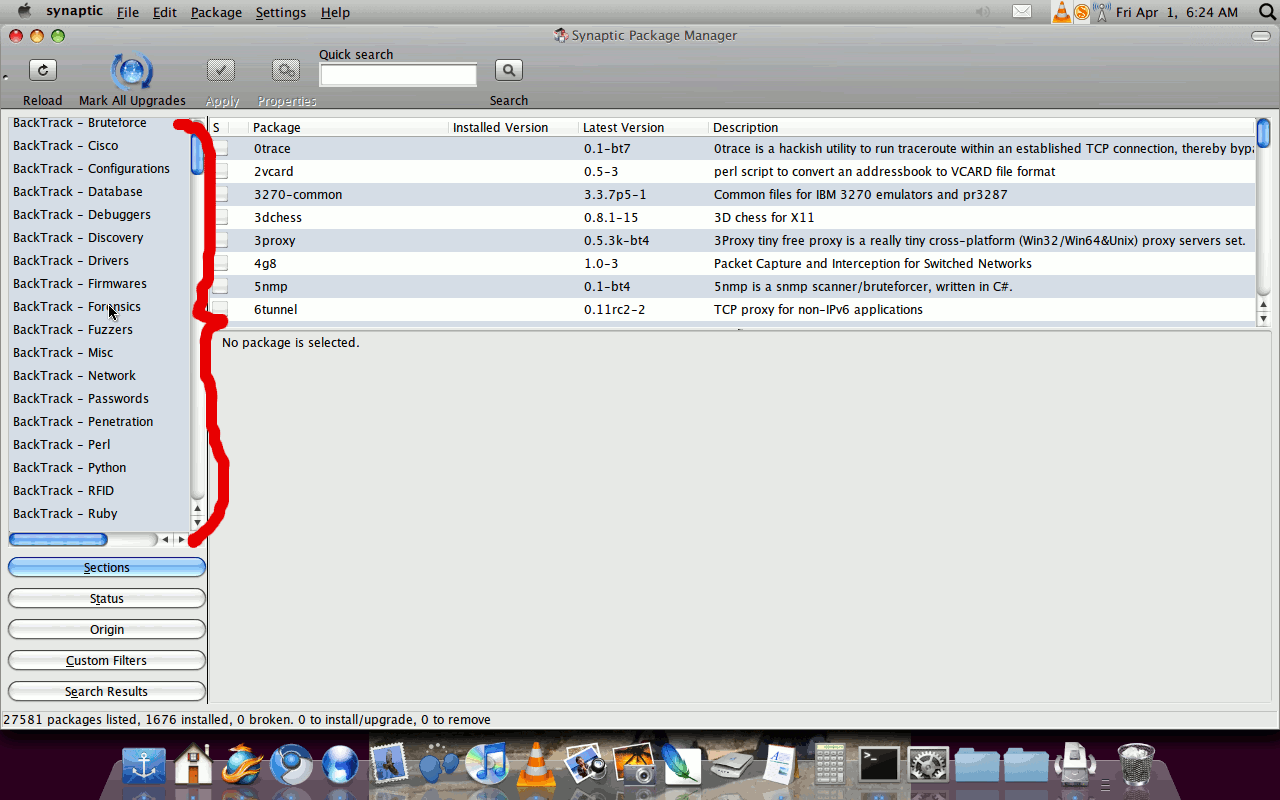Open the File menu
This screenshot has width=1280, height=800.
pyautogui.click(x=128, y=12)
